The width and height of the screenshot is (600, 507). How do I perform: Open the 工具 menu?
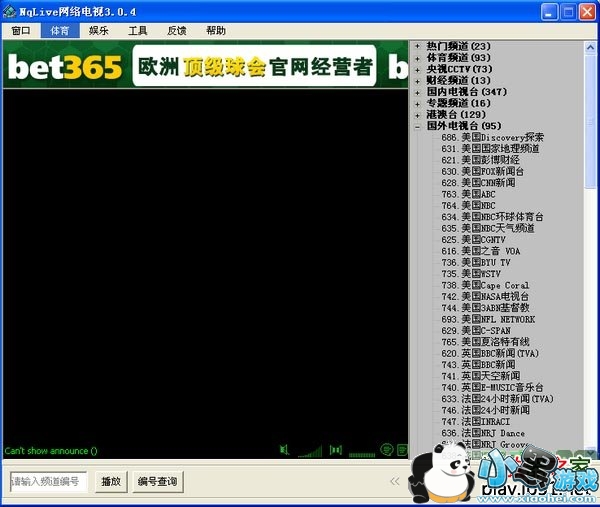point(138,31)
